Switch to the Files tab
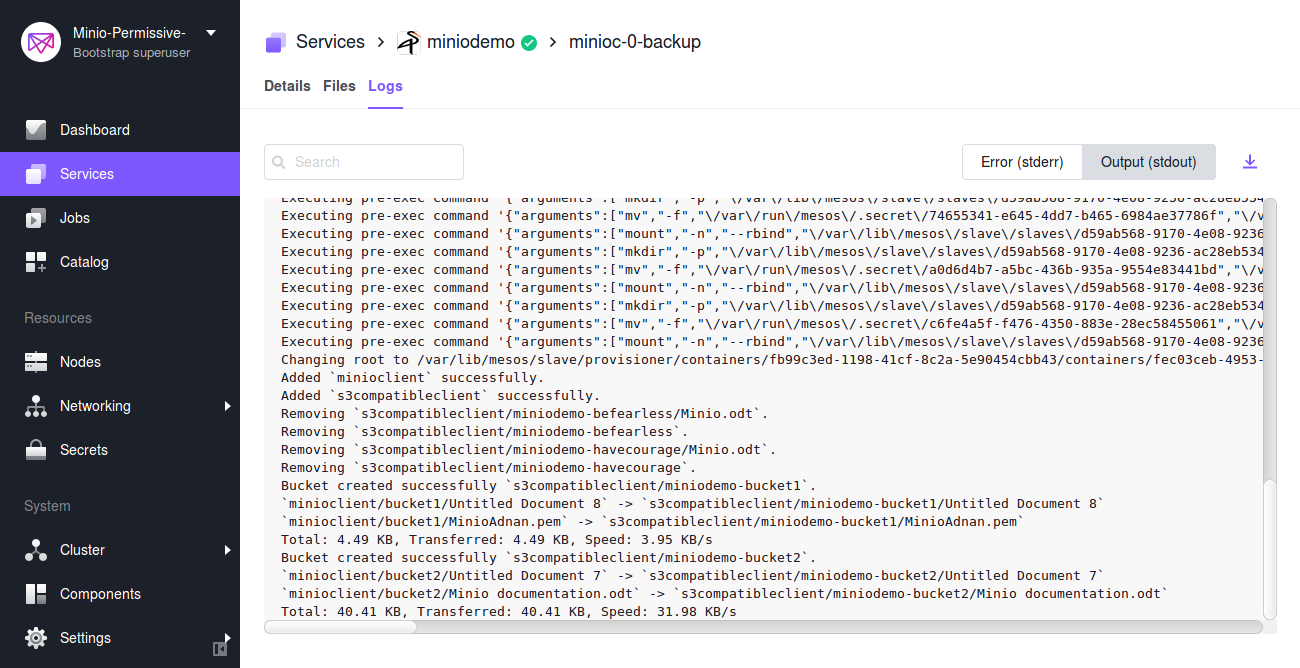1300x668 pixels. (x=339, y=86)
